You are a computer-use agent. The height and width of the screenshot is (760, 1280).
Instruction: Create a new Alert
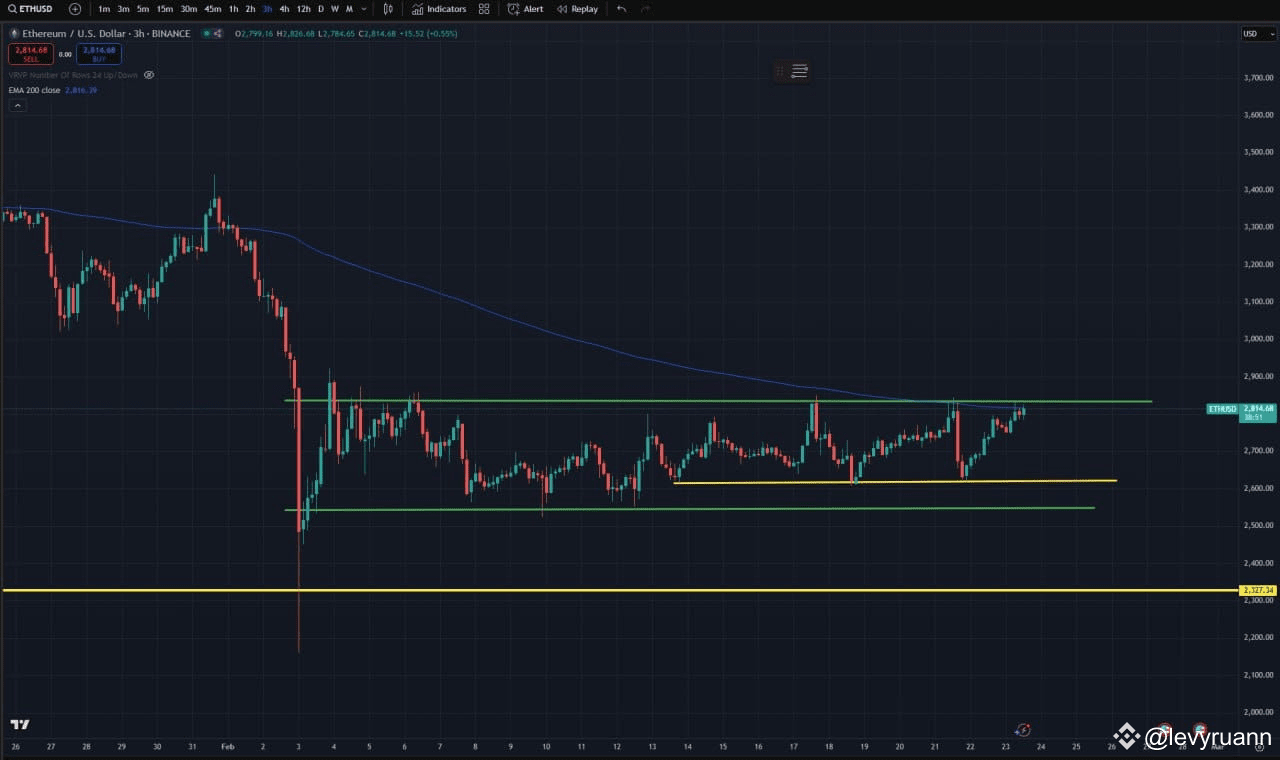pos(526,9)
